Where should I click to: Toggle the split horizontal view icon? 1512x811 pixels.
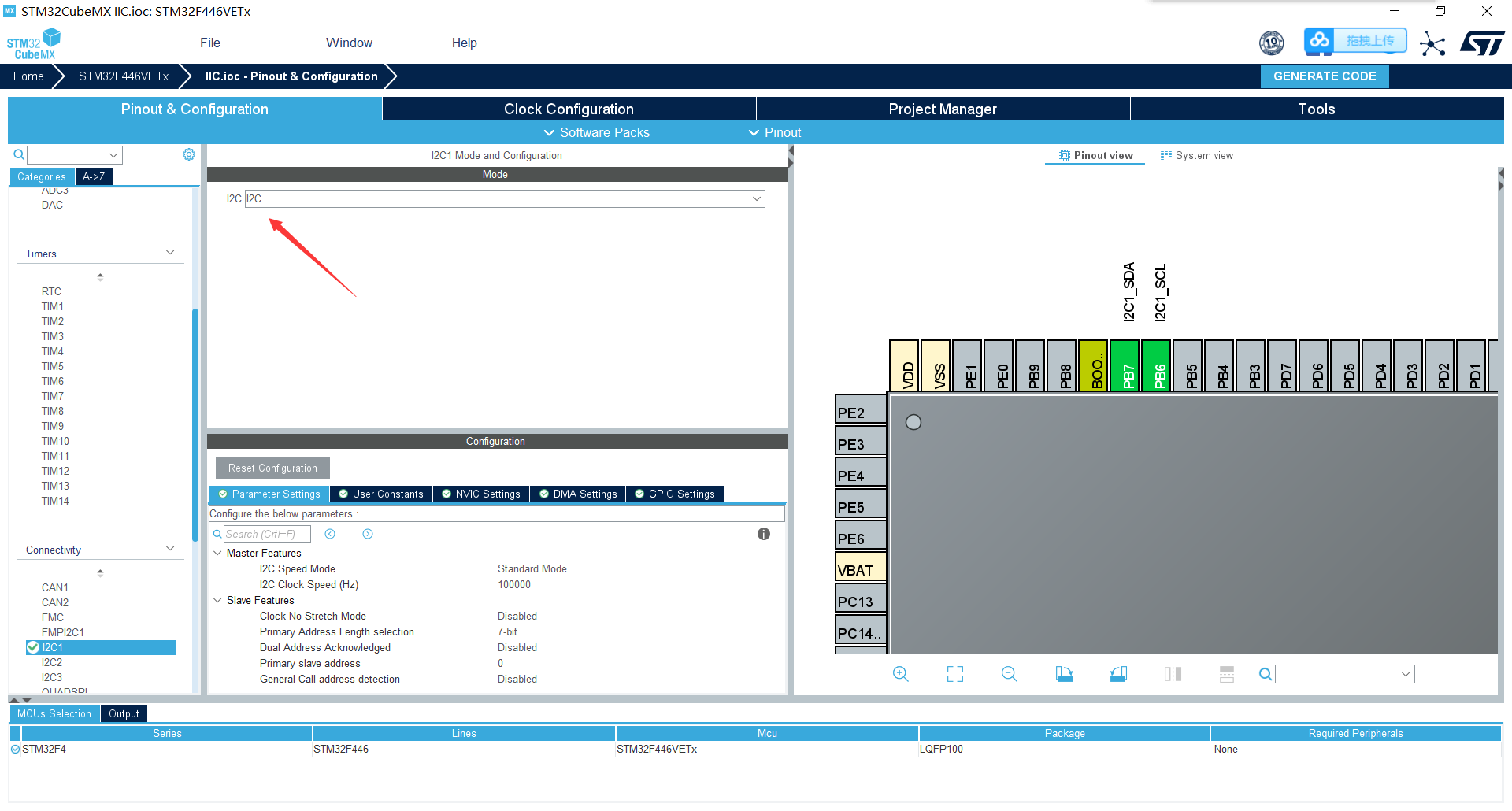click(1227, 674)
